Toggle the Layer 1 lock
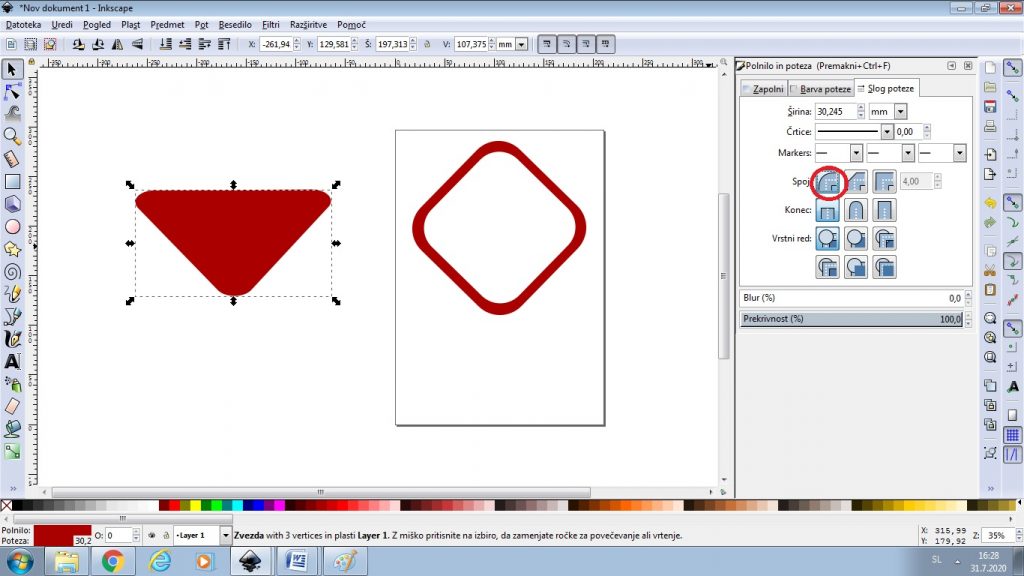Screen dimensions: 1024x576 click(166, 536)
